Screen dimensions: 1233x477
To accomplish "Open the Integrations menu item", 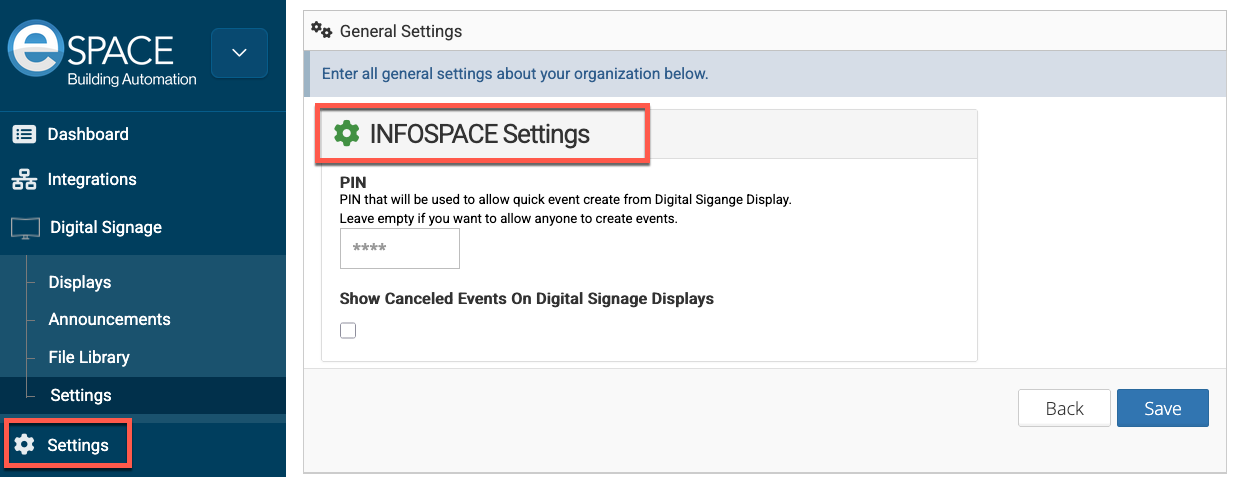I will (x=92, y=180).
